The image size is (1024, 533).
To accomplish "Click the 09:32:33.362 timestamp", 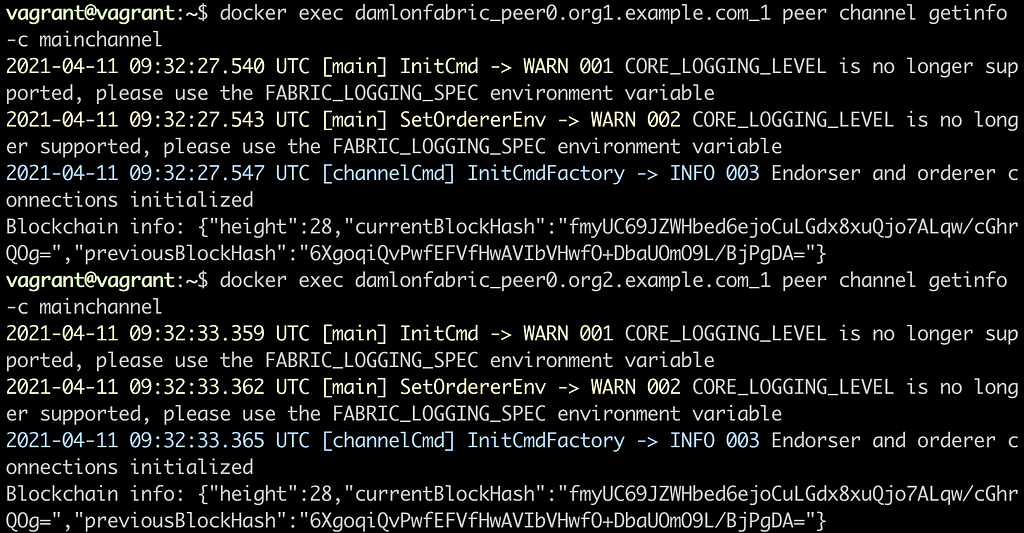I will pos(197,387).
